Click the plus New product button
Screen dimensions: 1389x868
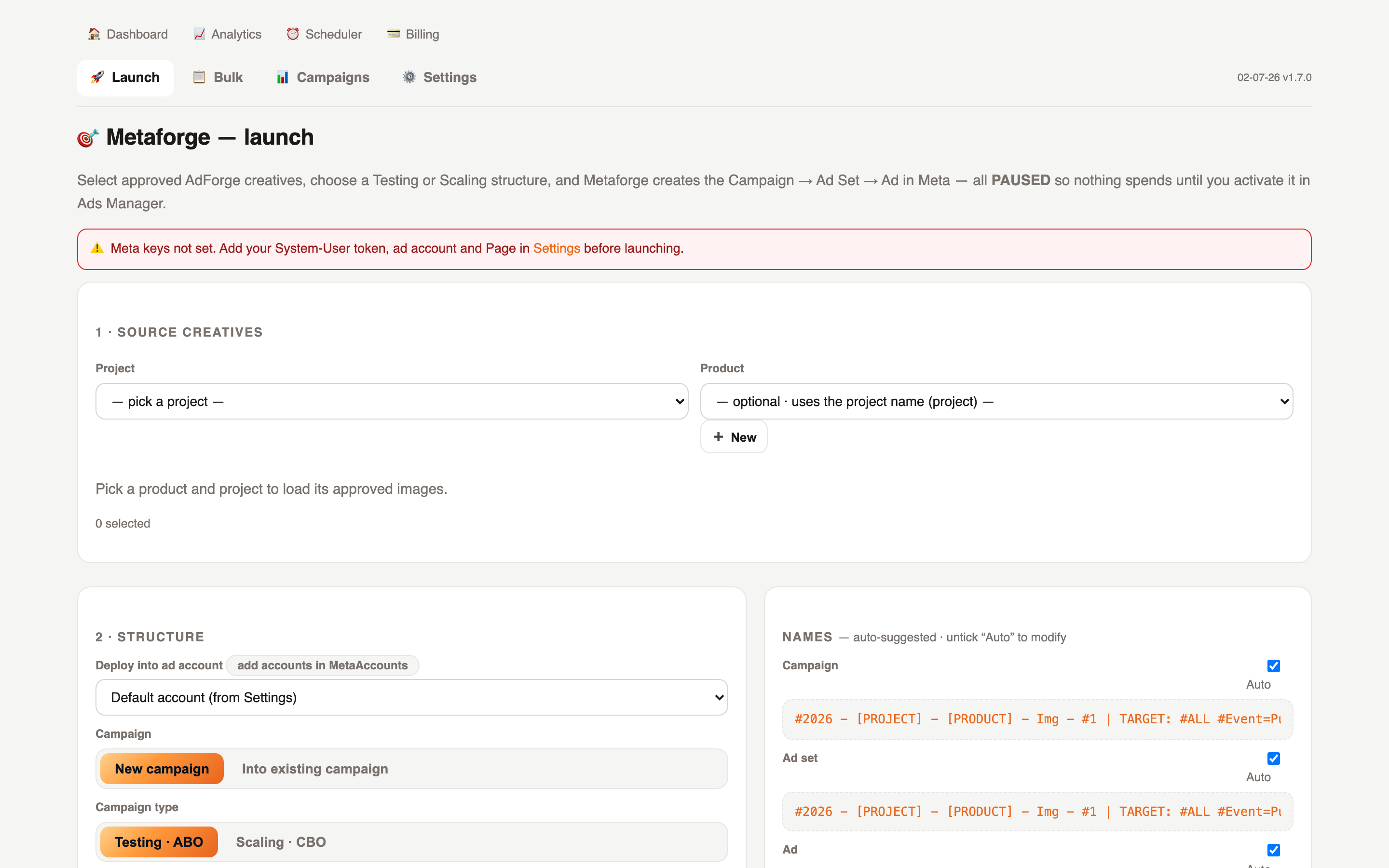tap(734, 437)
